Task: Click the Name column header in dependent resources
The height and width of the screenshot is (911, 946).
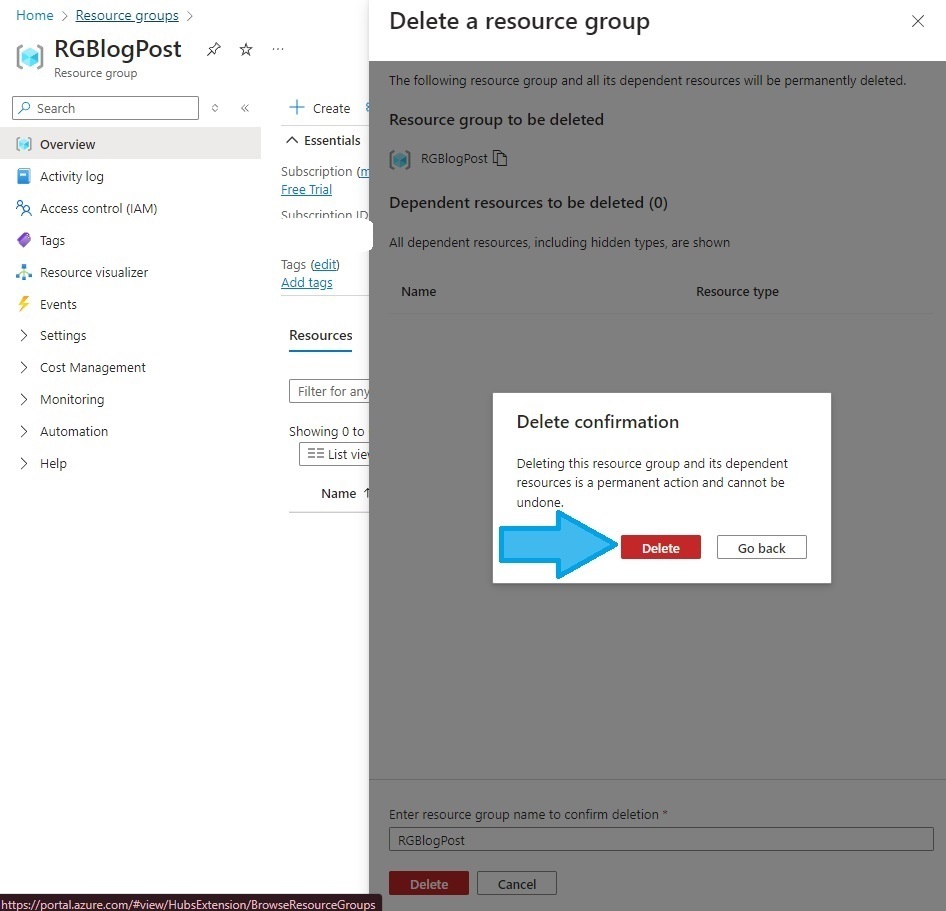Action: (x=419, y=291)
